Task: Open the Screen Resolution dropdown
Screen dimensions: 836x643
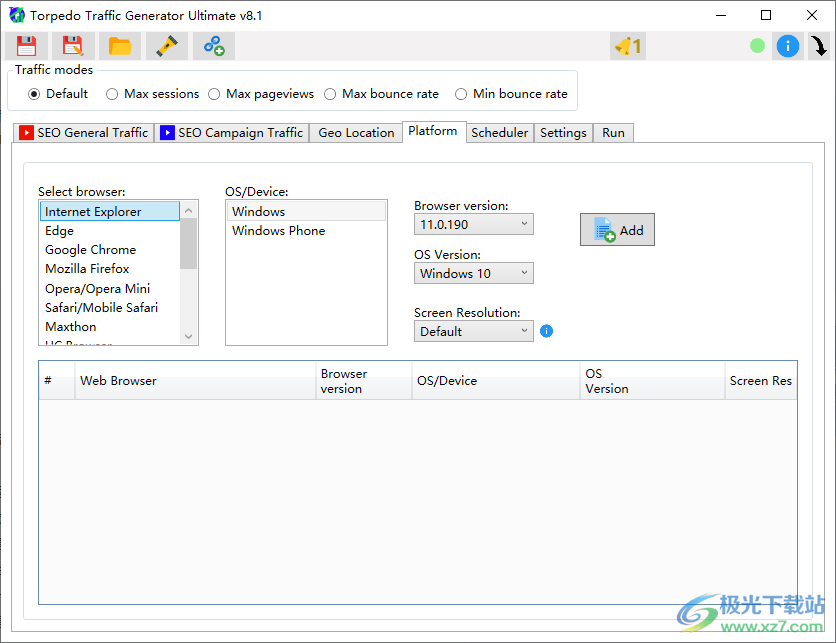Action: [x=473, y=331]
